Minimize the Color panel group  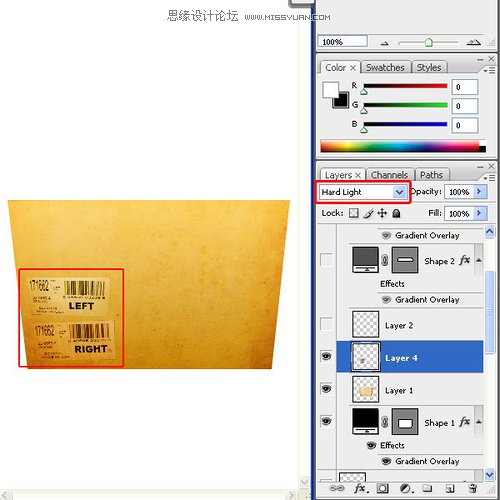coord(480,59)
